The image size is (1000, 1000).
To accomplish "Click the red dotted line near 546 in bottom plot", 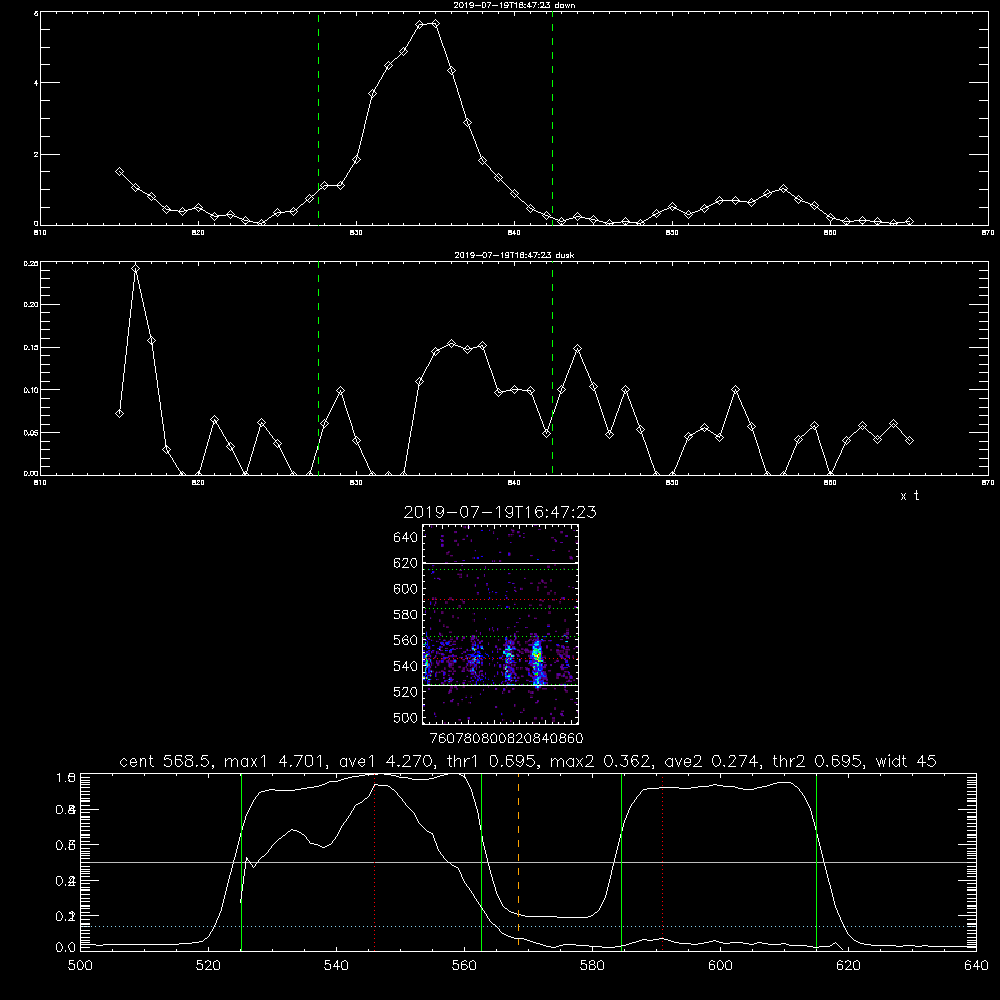I will [x=374, y=861].
